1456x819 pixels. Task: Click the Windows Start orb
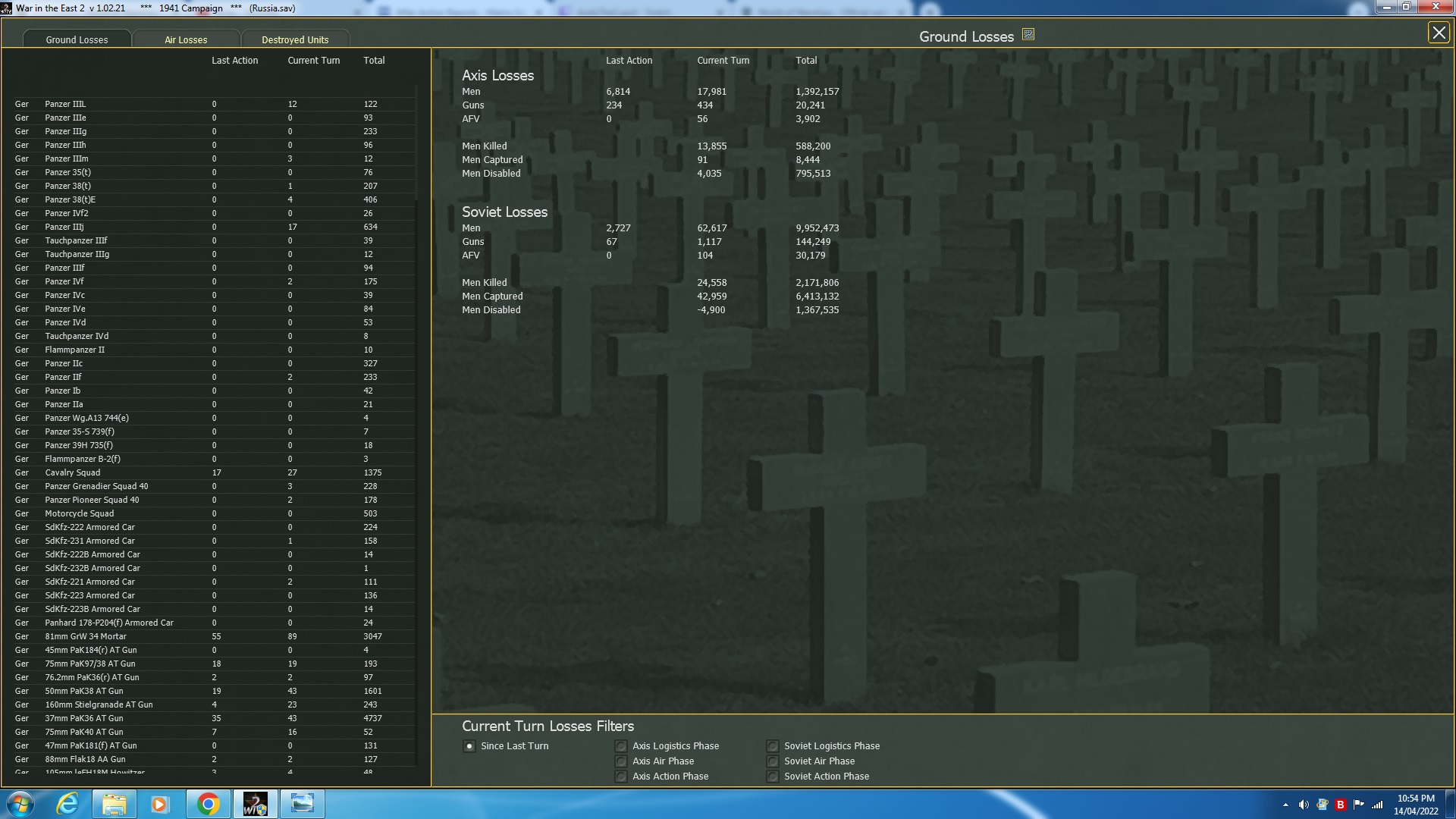tap(20, 804)
